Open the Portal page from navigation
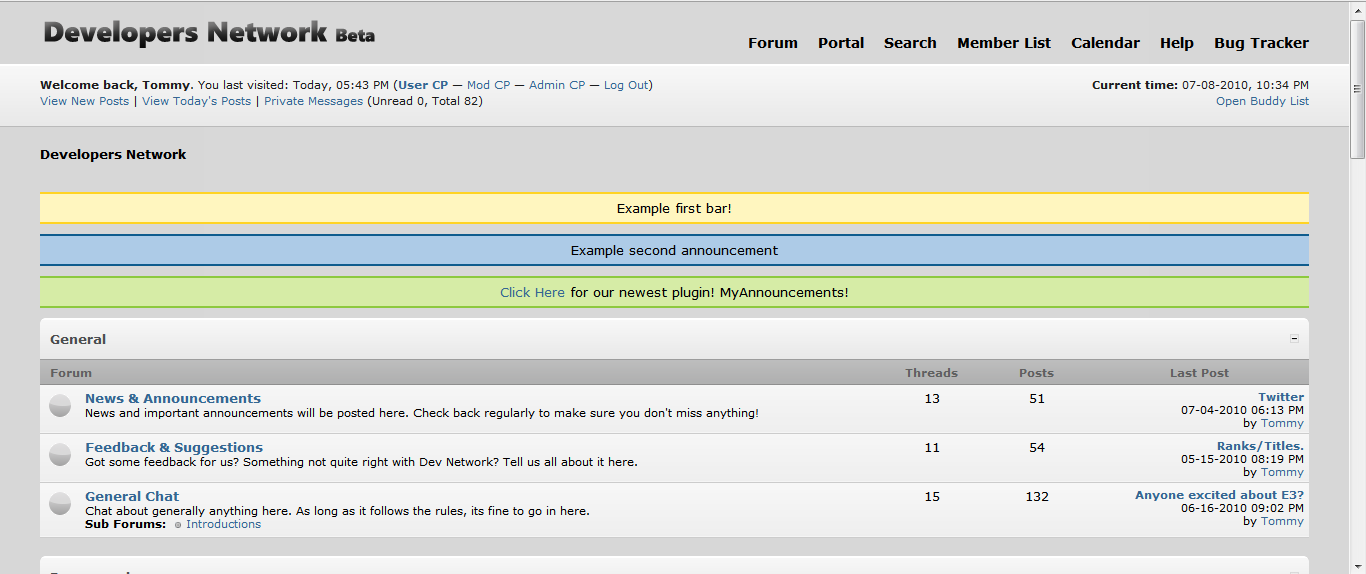The height and width of the screenshot is (574, 1366). 841,43
